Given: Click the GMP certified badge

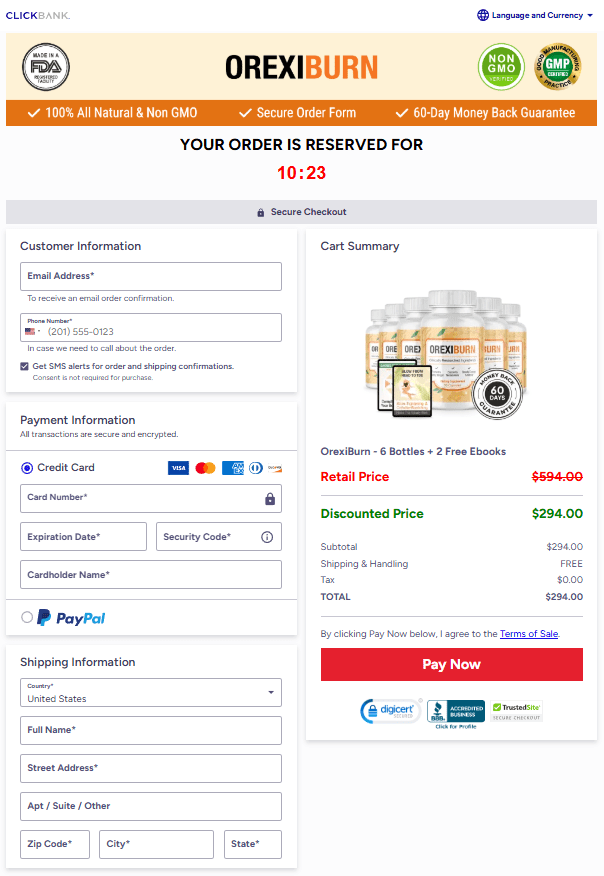Looking at the screenshot, I should coord(559,66).
